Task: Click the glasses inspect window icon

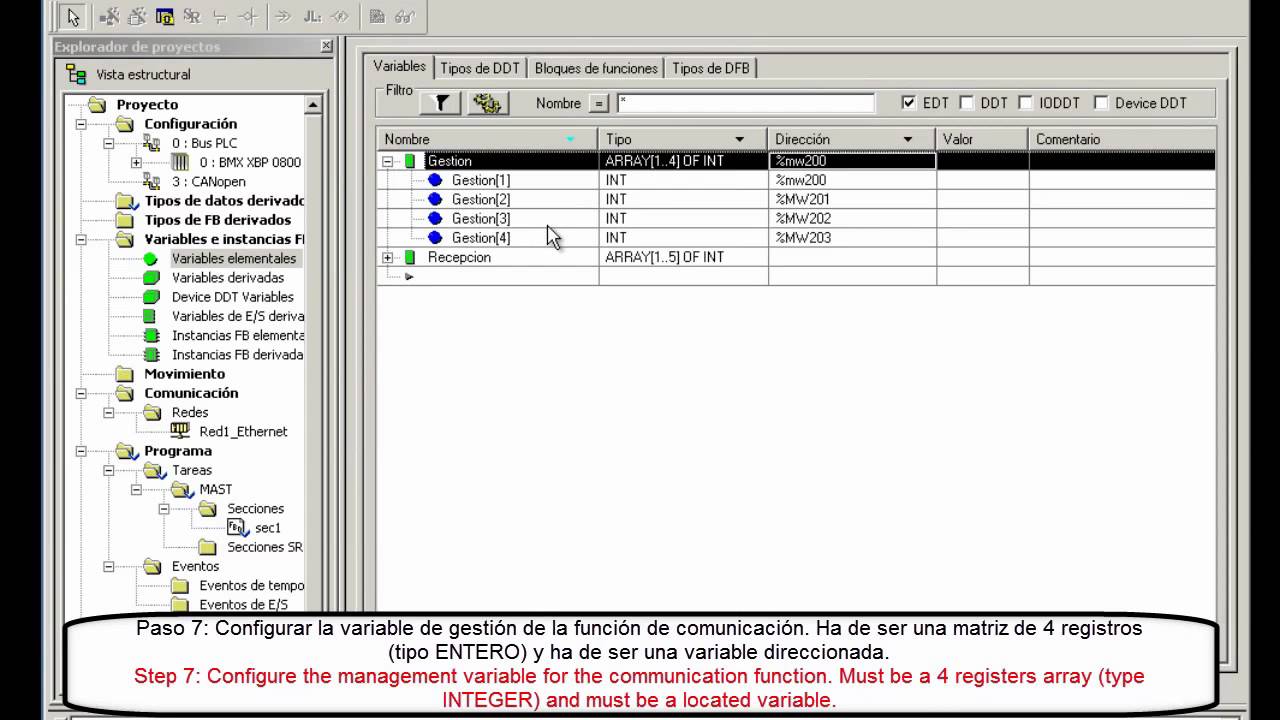Action: click(x=405, y=17)
